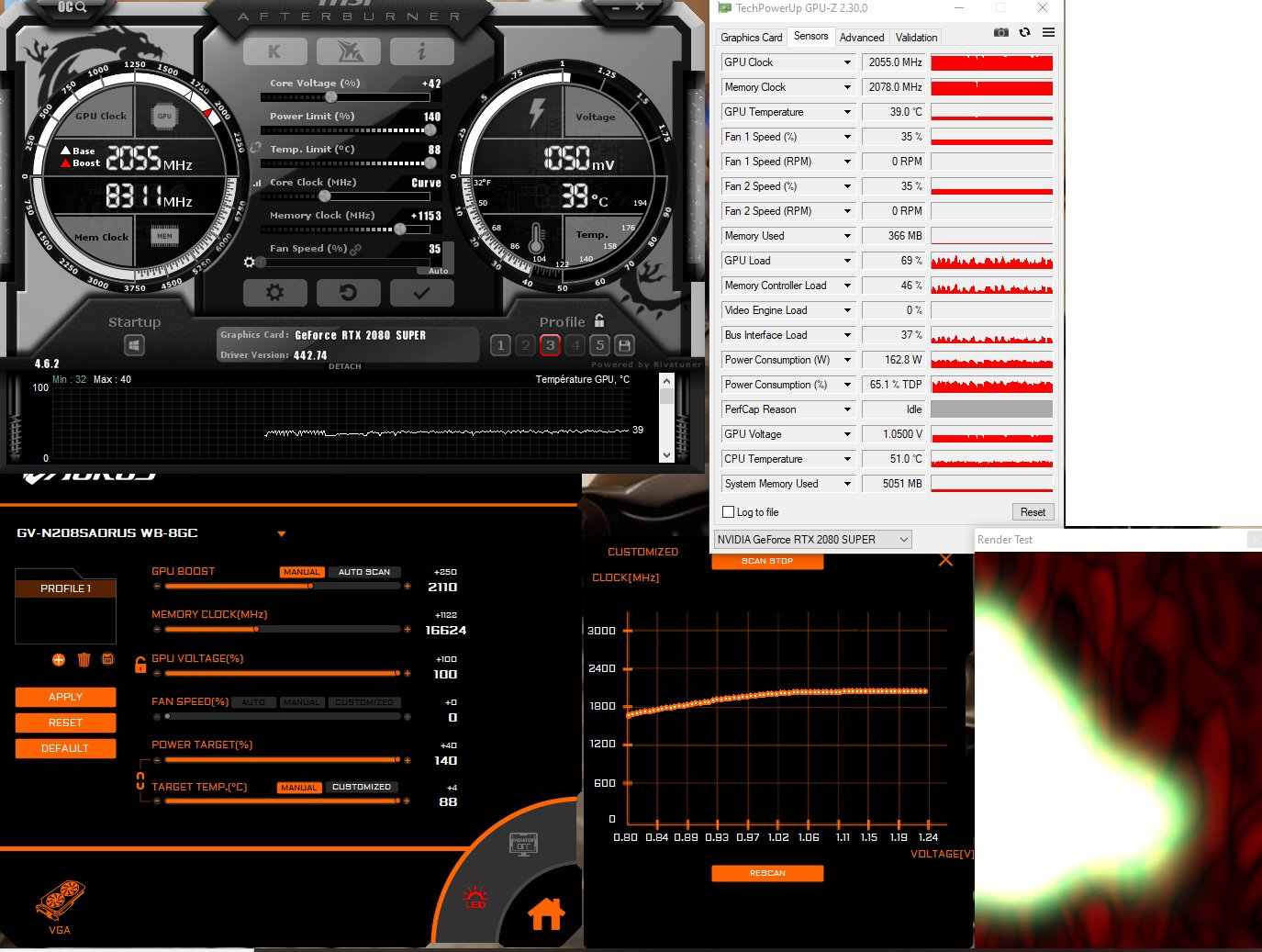1262x952 pixels.
Task: Select the Sensors tab in GPU-Z
Action: pyautogui.click(x=811, y=36)
